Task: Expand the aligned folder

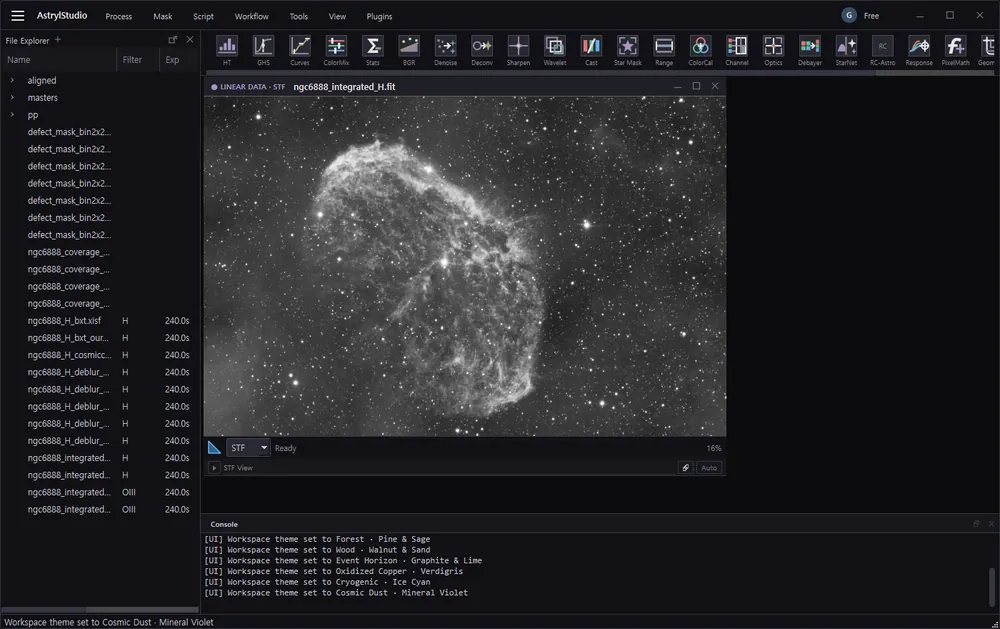Action: pos(12,80)
